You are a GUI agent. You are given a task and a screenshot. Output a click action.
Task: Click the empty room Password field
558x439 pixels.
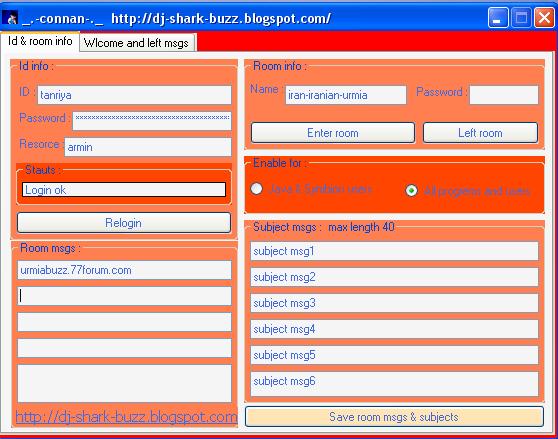(x=504, y=95)
